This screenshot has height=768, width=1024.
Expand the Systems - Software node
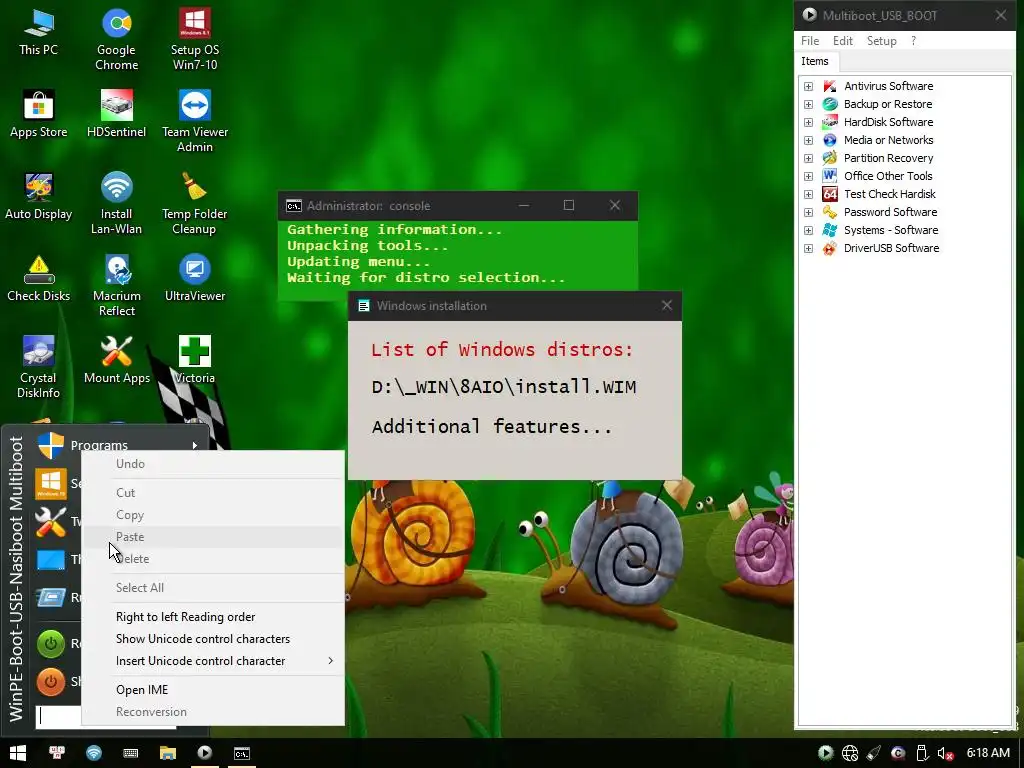808,231
